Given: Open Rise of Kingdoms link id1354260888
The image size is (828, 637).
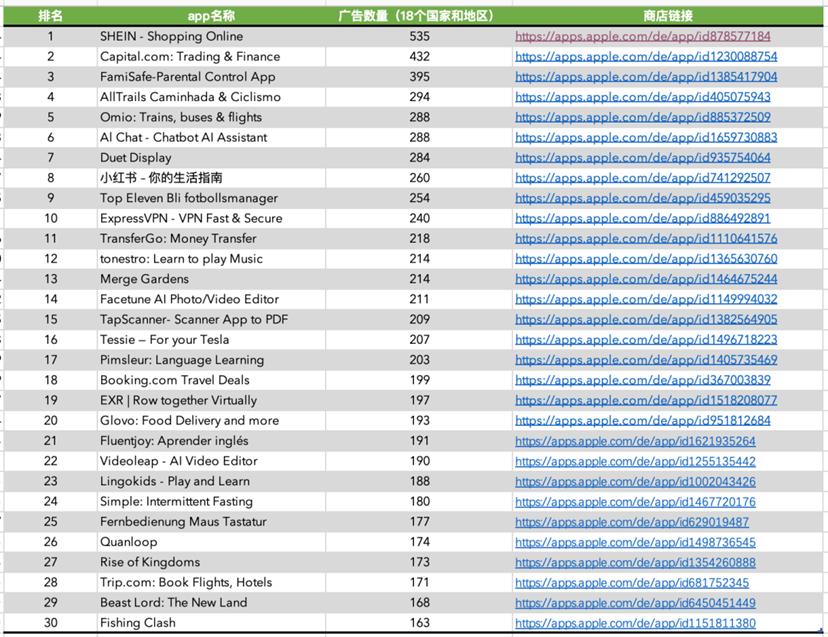Looking at the screenshot, I should (x=635, y=562).
